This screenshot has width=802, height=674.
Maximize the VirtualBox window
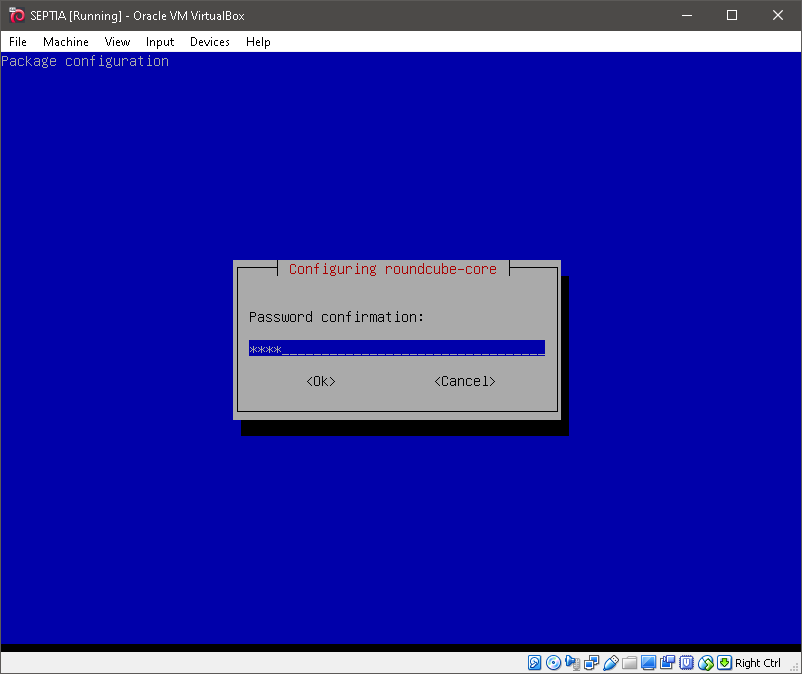click(732, 15)
